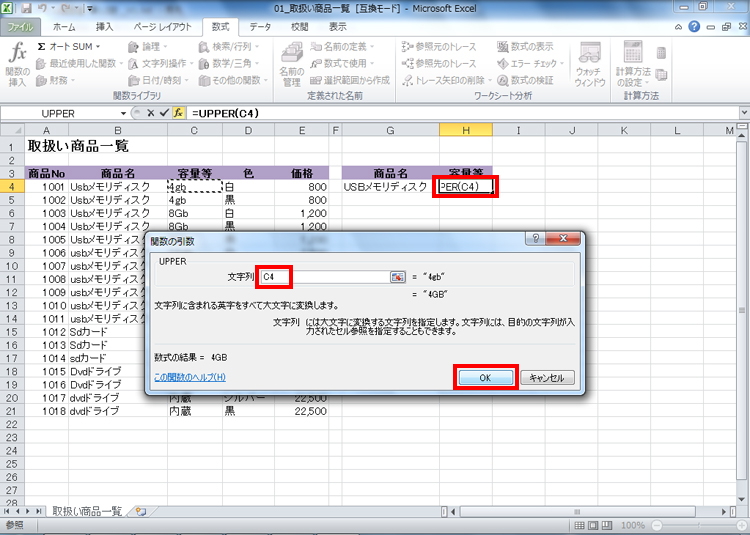Open the 最近使用した関数 function list
This screenshot has height=535, width=750.
[79, 63]
